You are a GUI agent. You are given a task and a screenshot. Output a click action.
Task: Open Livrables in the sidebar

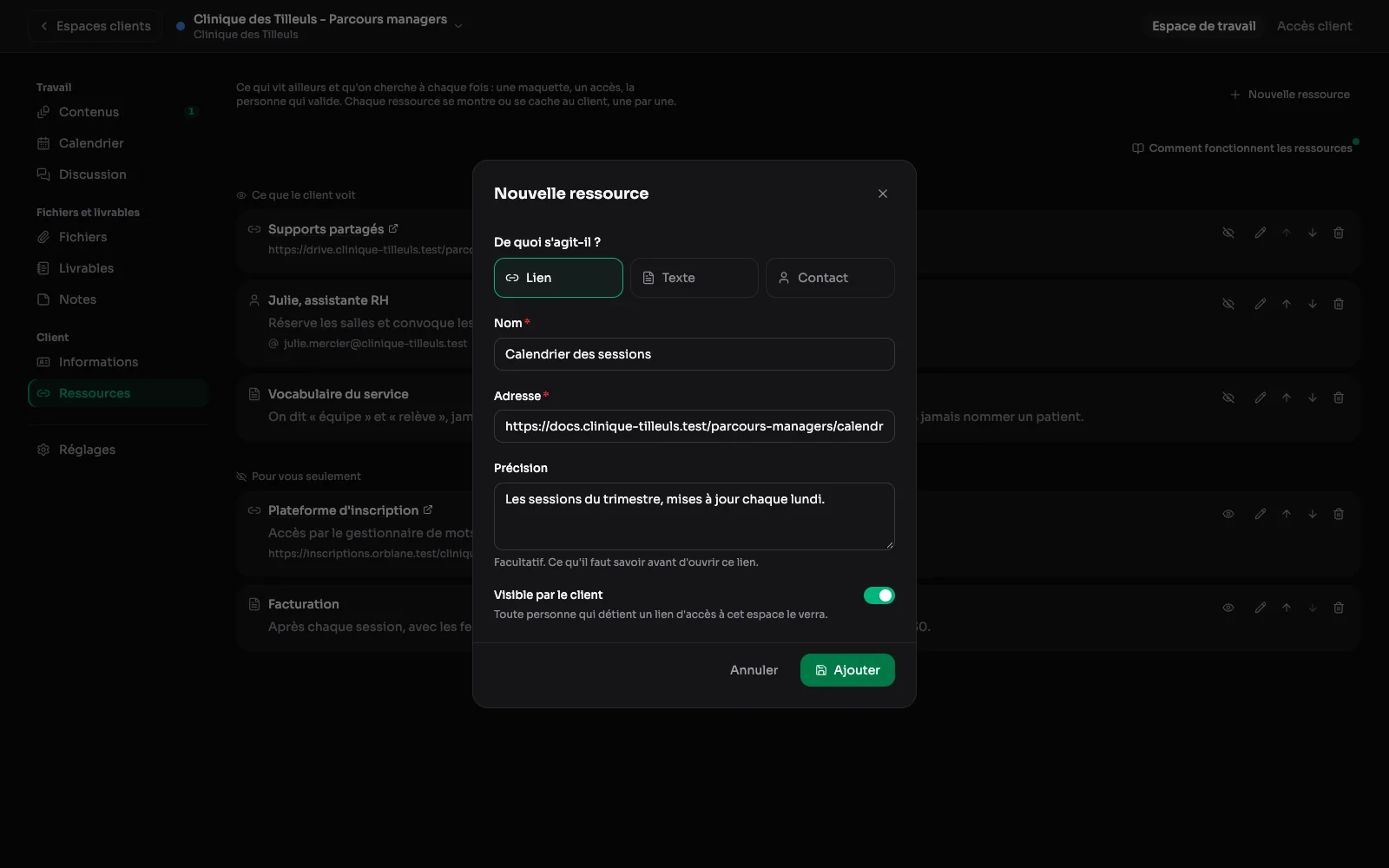tap(118, 268)
